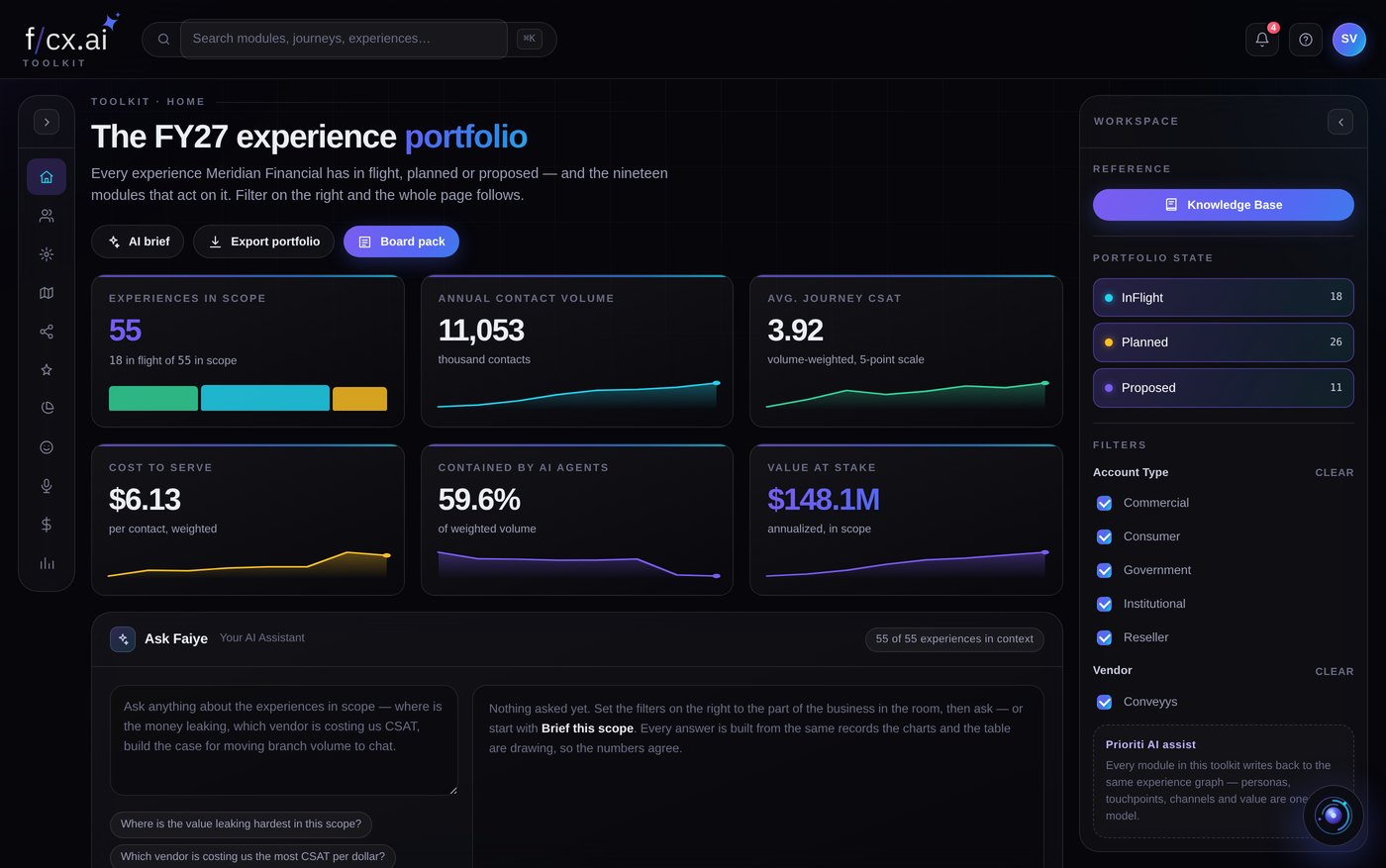The image size is (1386, 868).
Task: Select the sun-shaped sidebar icon
Action: coord(47,254)
